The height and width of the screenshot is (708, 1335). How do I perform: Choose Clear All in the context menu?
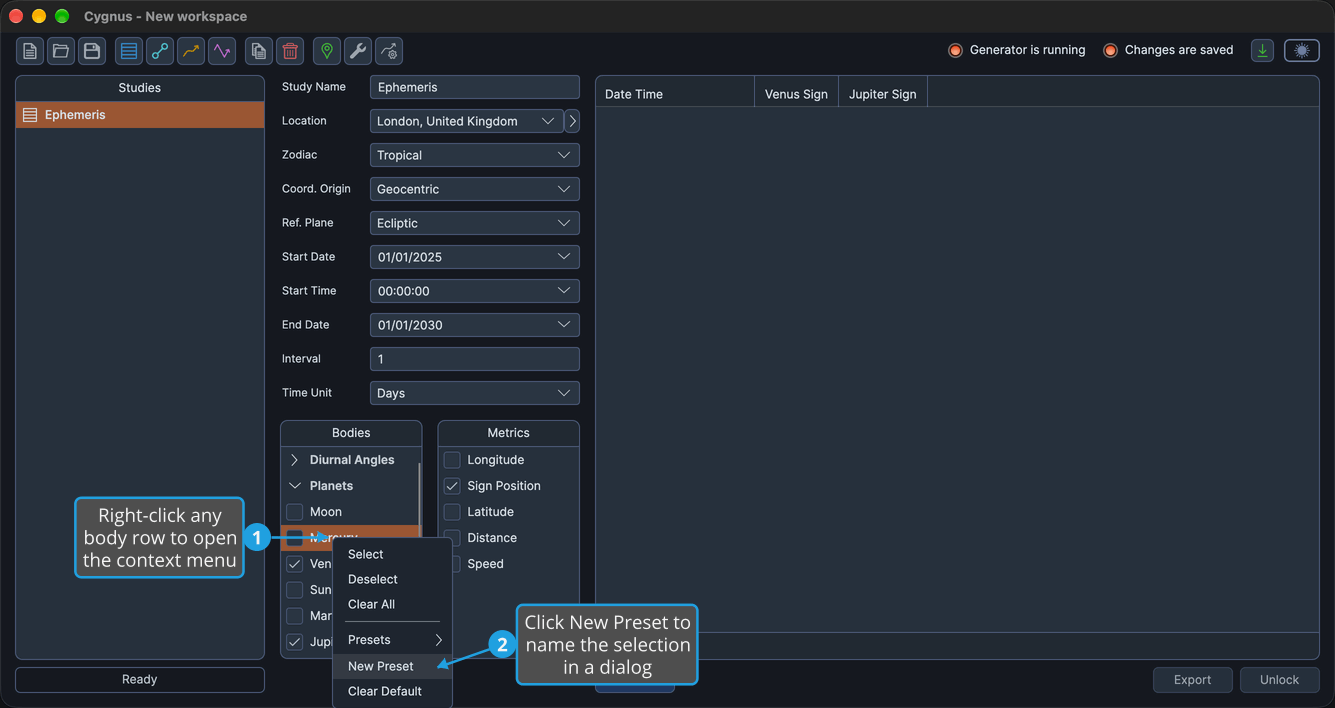pyautogui.click(x=393, y=604)
